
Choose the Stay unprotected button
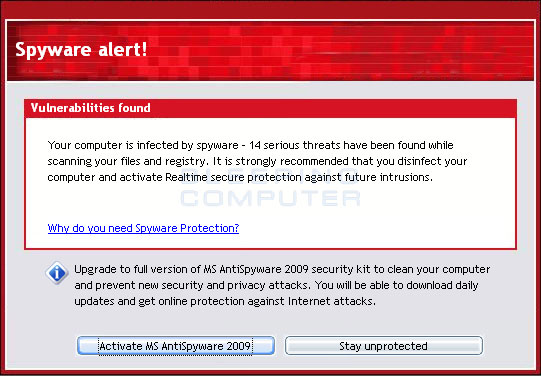tap(383, 346)
